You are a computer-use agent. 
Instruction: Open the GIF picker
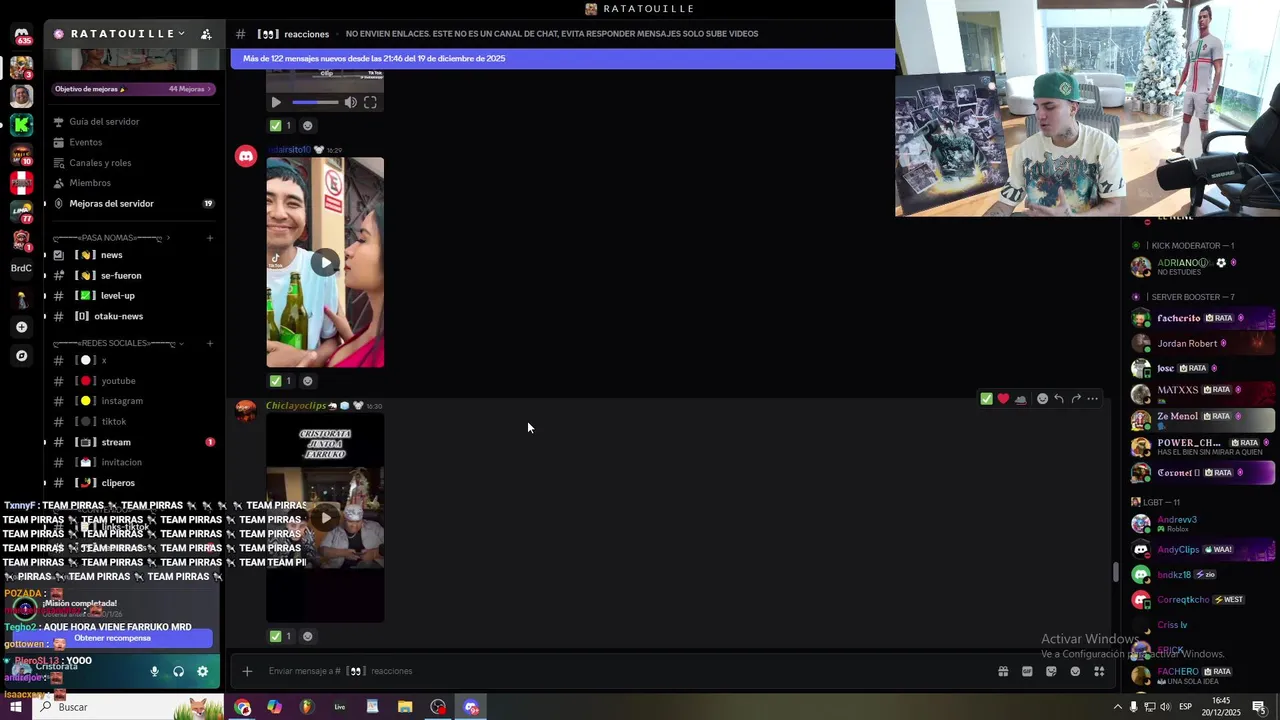(1027, 671)
